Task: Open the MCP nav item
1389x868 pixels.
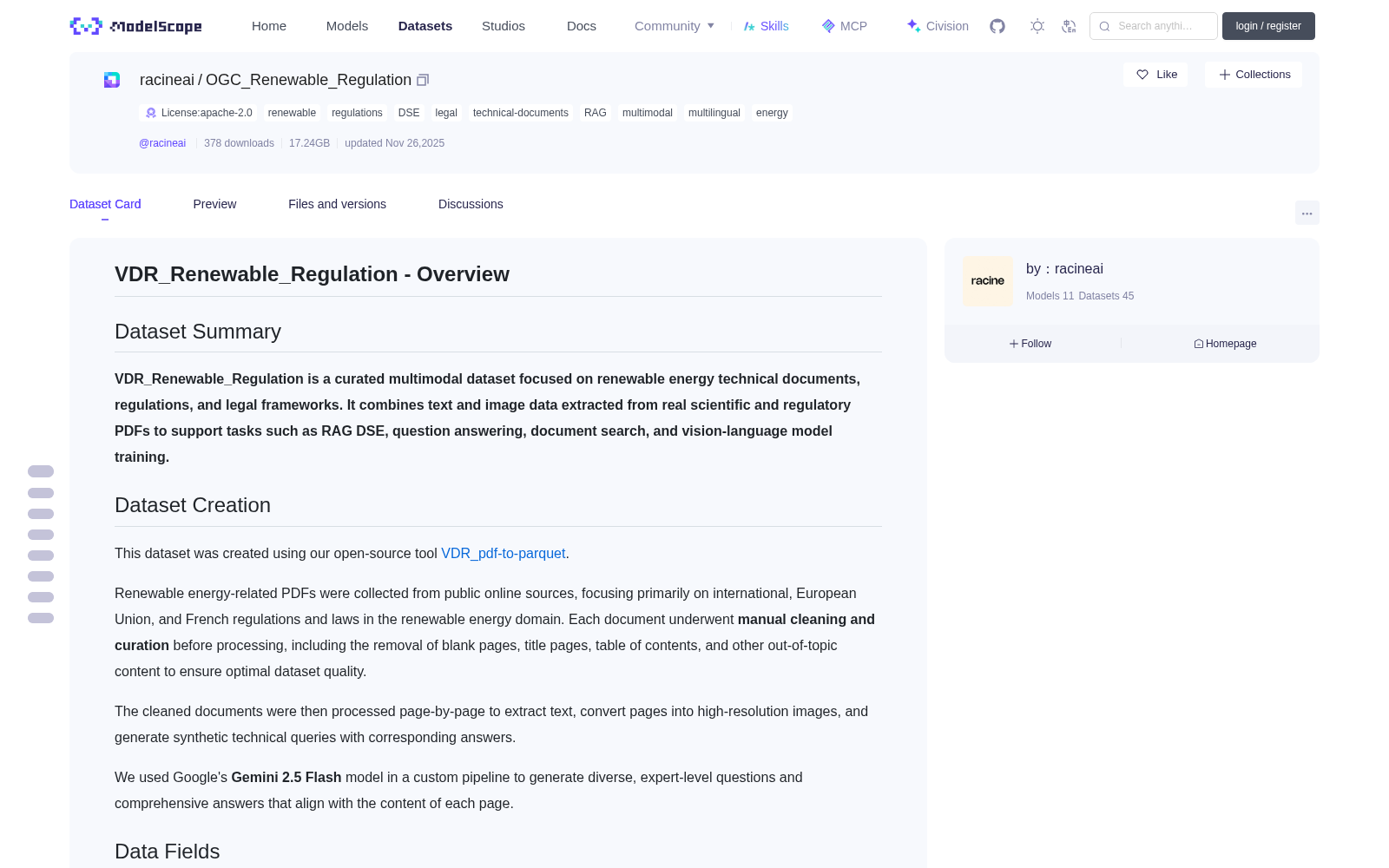Action: click(844, 26)
